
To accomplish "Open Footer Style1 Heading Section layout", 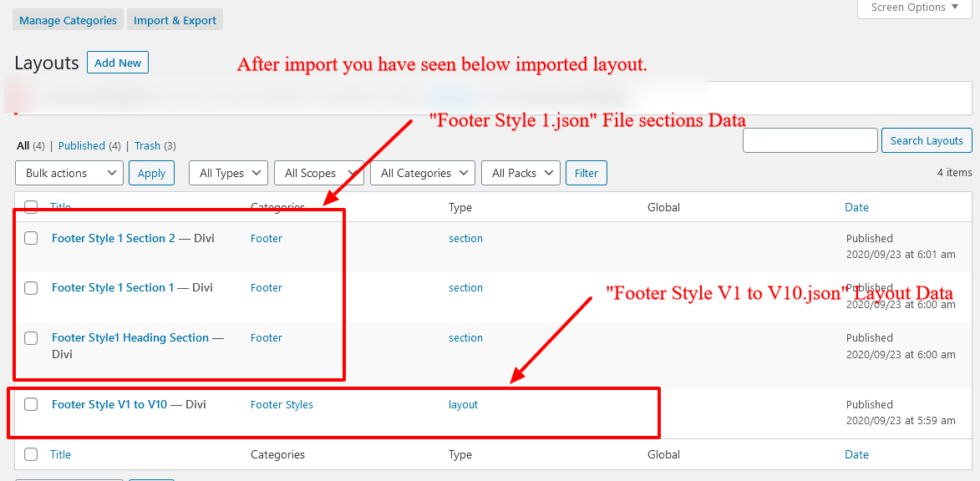I will (x=130, y=338).
